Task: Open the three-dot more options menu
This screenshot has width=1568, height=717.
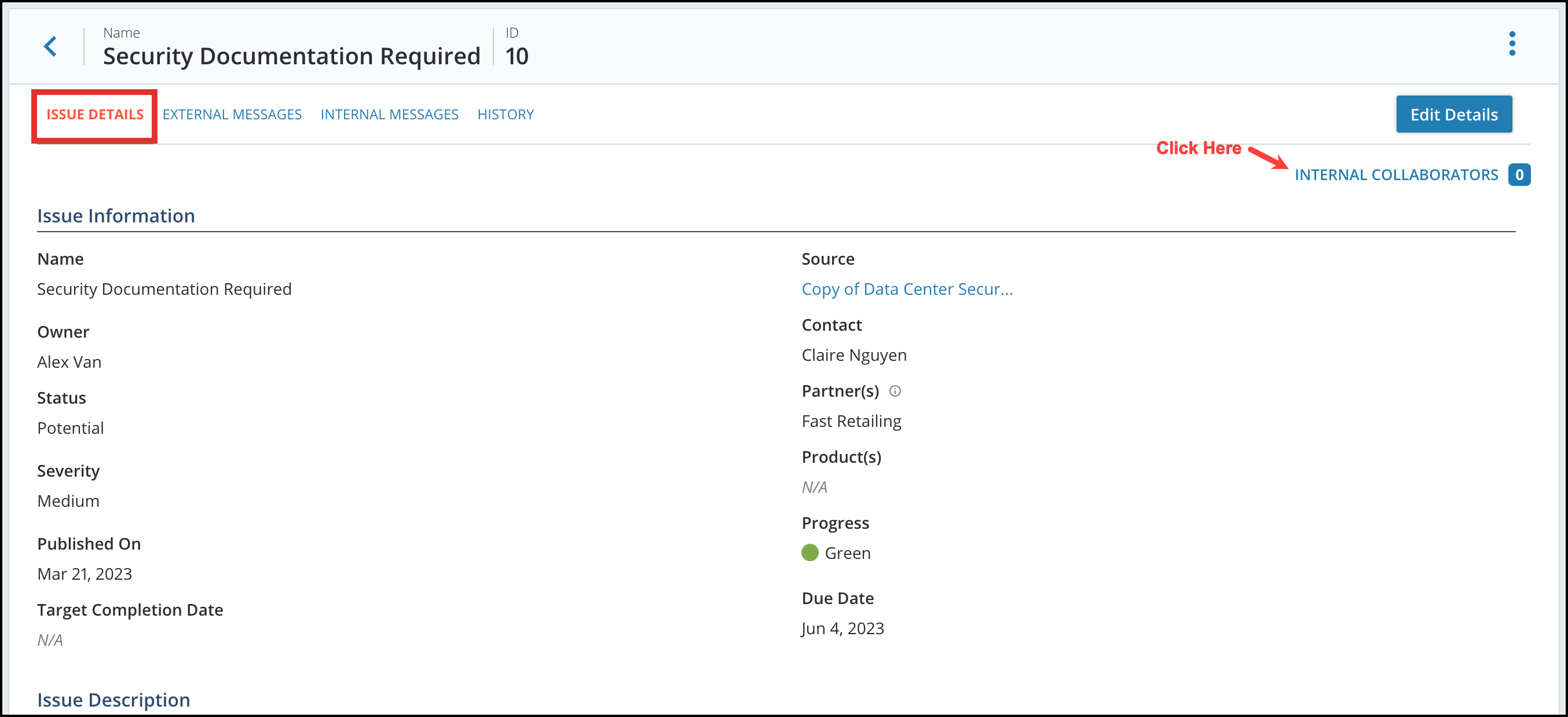Action: pyautogui.click(x=1512, y=44)
